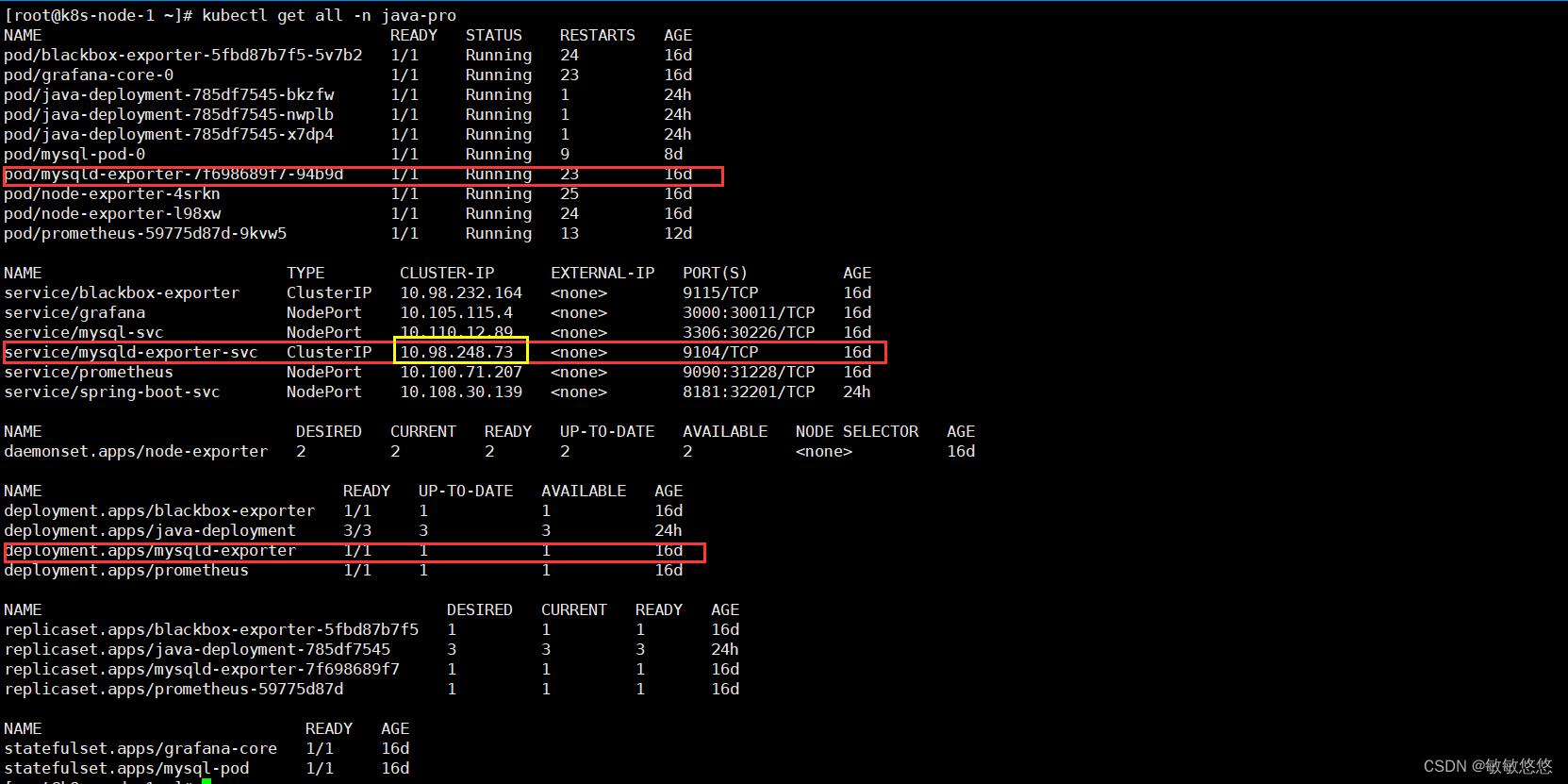The width and height of the screenshot is (1568, 784).
Task: Select deployment.apps/mysqld-exporter name
Action: (x=150, y=550)
